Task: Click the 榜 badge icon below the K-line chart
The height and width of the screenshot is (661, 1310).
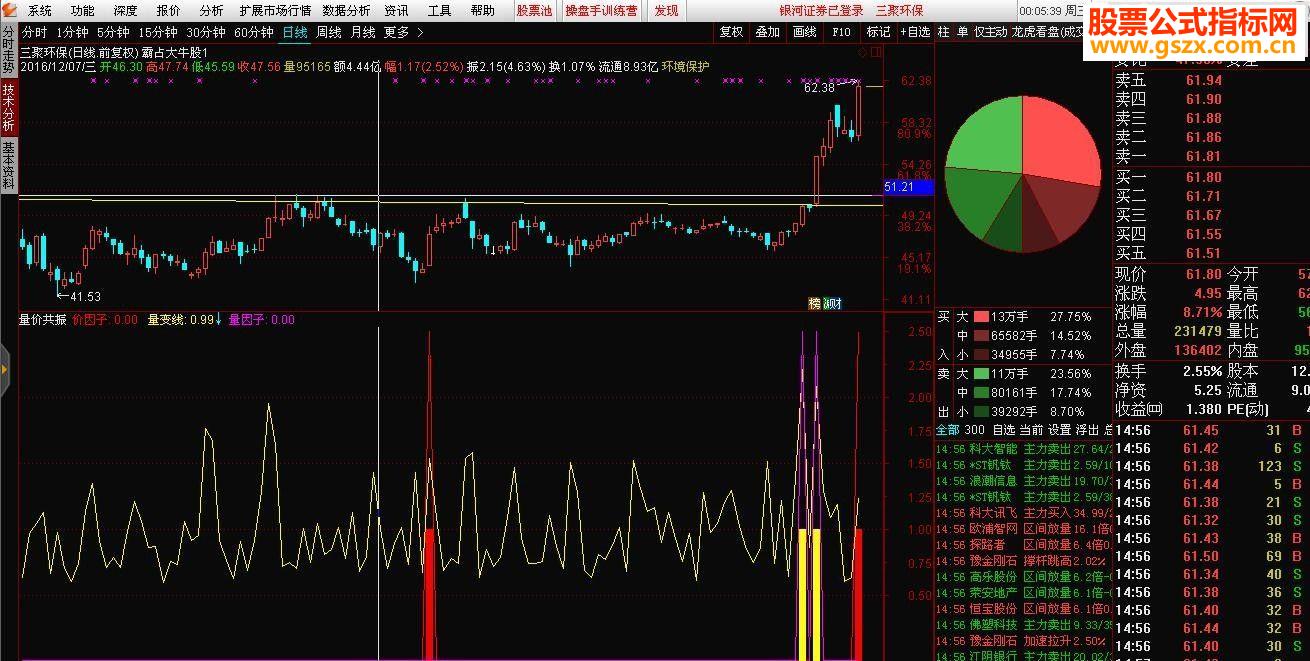Action: [814, 304]
